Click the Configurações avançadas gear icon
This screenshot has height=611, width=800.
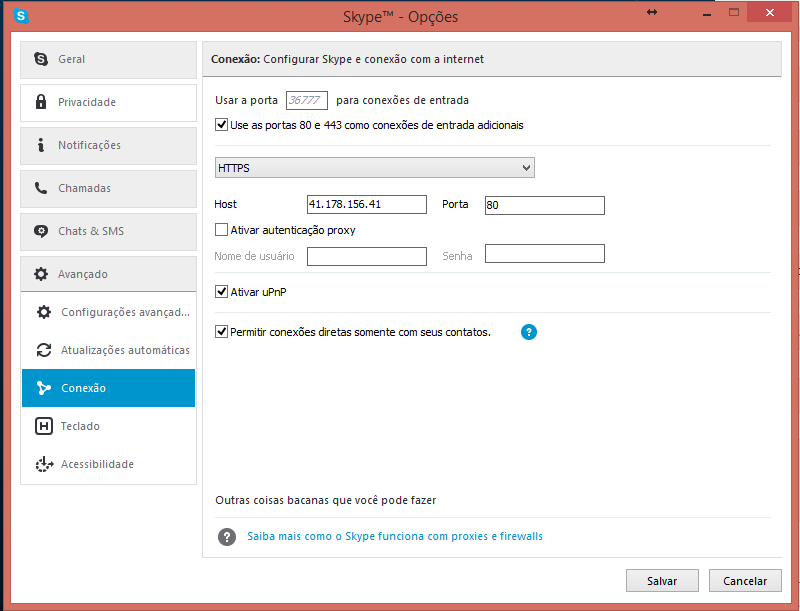pos(44,312)
